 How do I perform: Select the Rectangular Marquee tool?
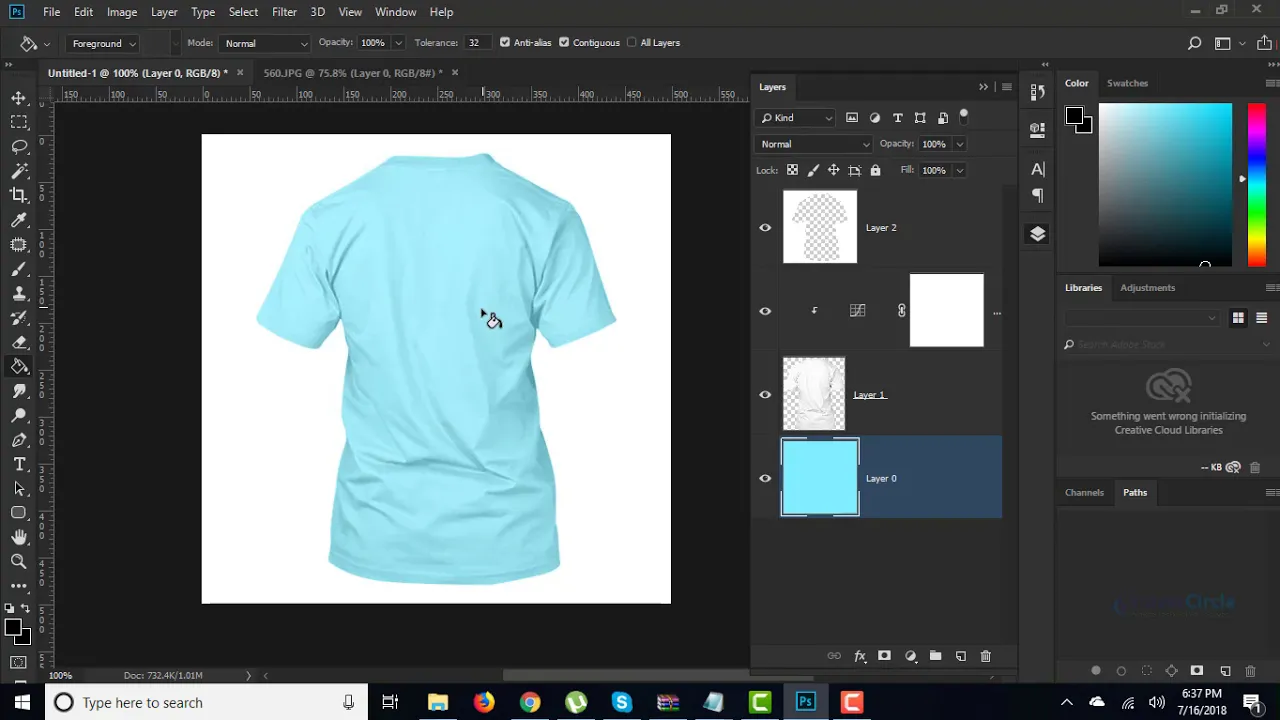coord(18,122)
